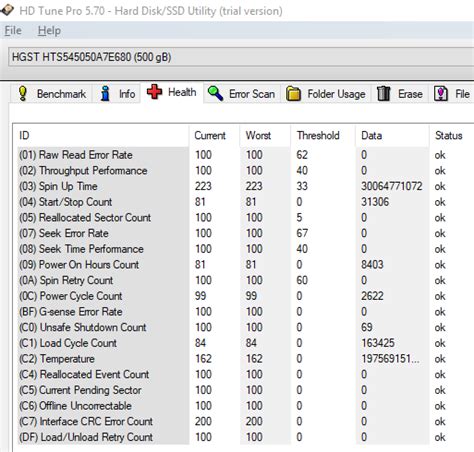Switch to the Info tab
The height and width of the screenshot is (452, 474).
117,94
